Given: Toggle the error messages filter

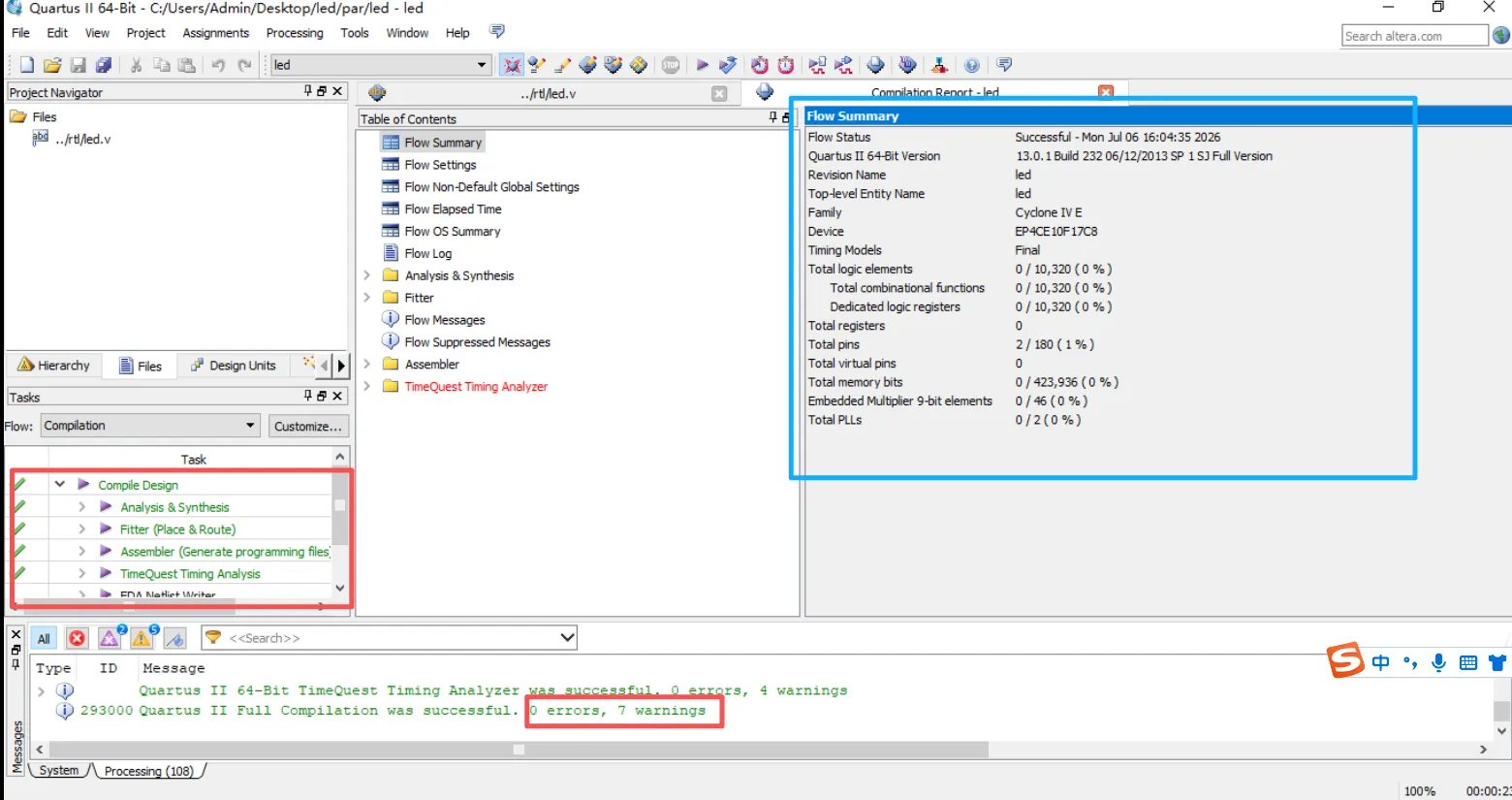Looking at the screenshot, I should [78, 638].
